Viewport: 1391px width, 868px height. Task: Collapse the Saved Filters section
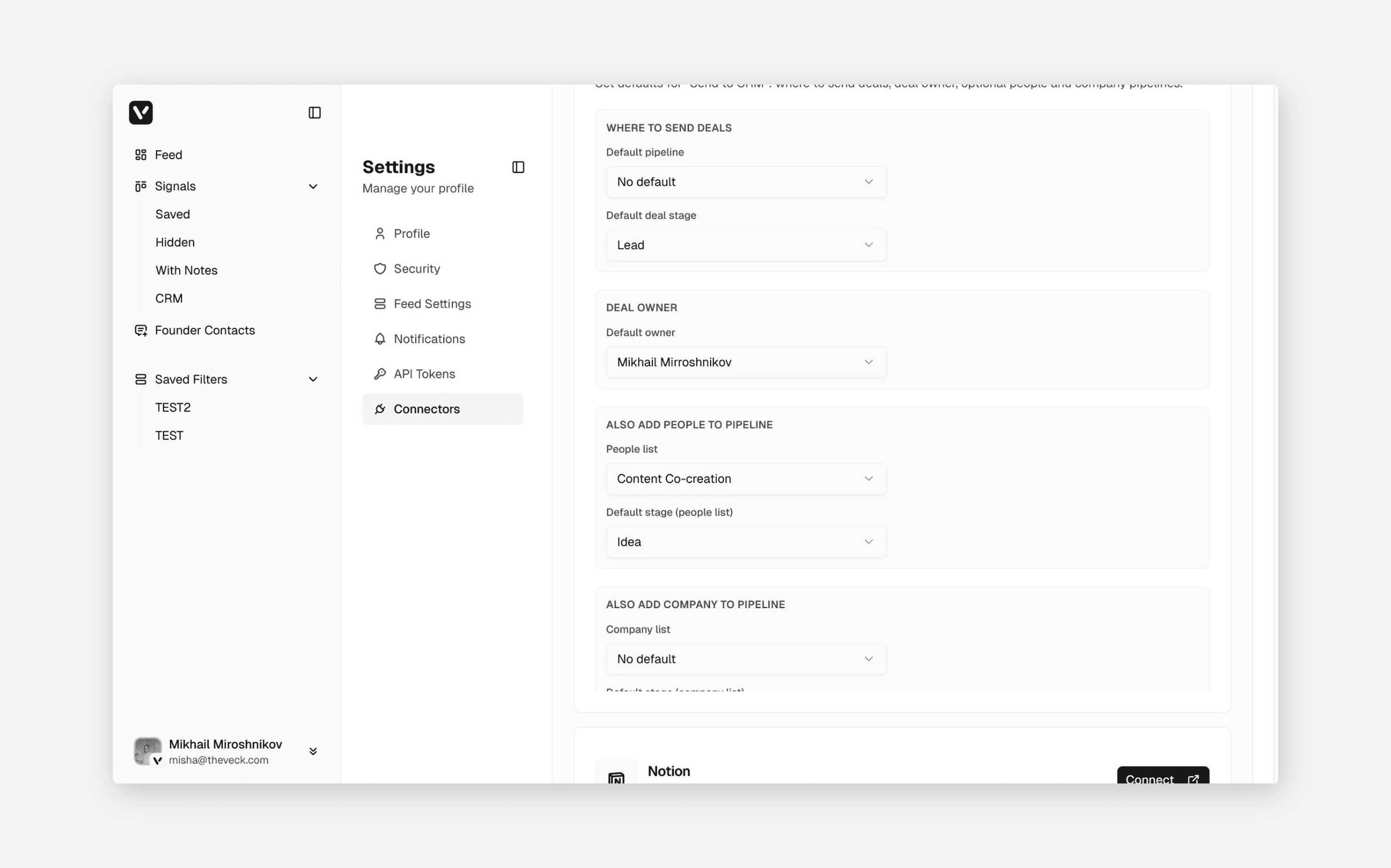coord(313,380)
